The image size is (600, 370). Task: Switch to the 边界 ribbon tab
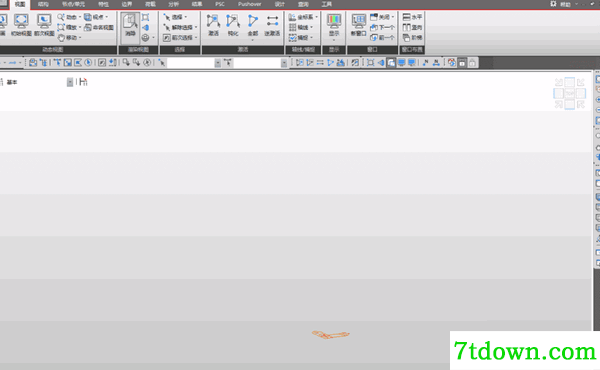(127, 4)
